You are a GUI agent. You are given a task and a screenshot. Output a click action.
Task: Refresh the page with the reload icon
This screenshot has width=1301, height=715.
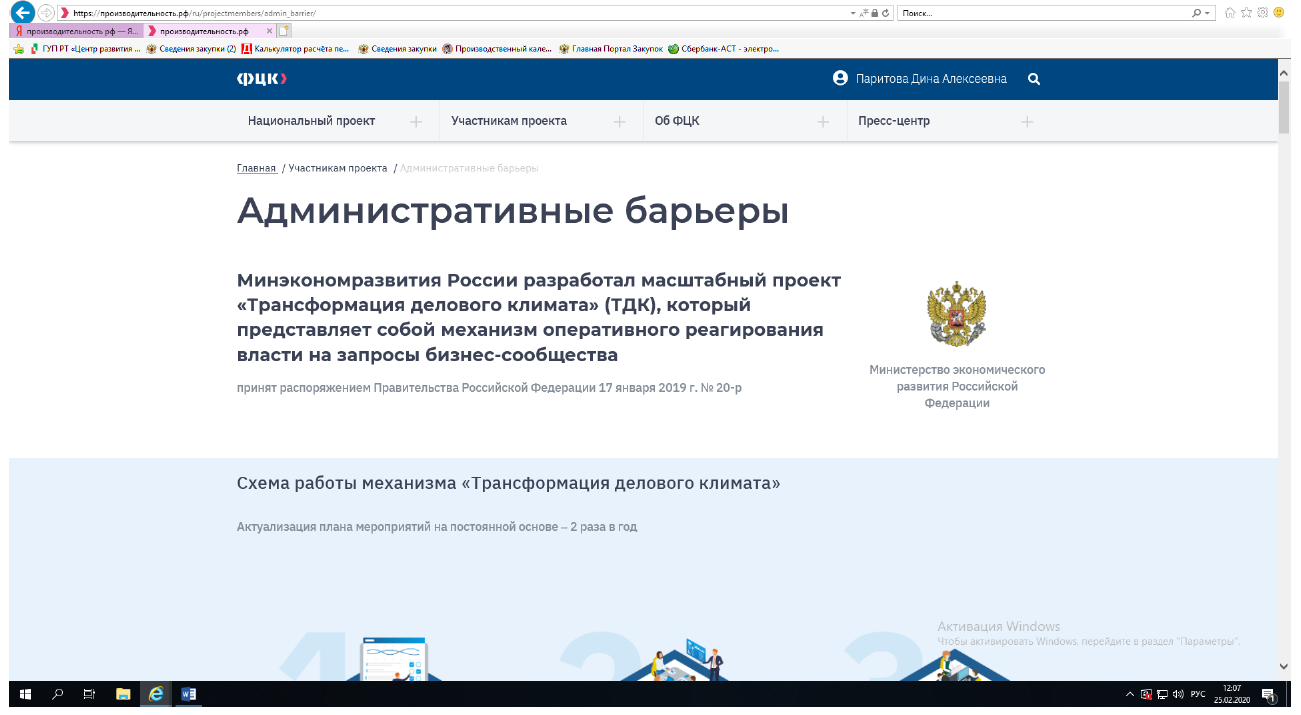point(886,13)
